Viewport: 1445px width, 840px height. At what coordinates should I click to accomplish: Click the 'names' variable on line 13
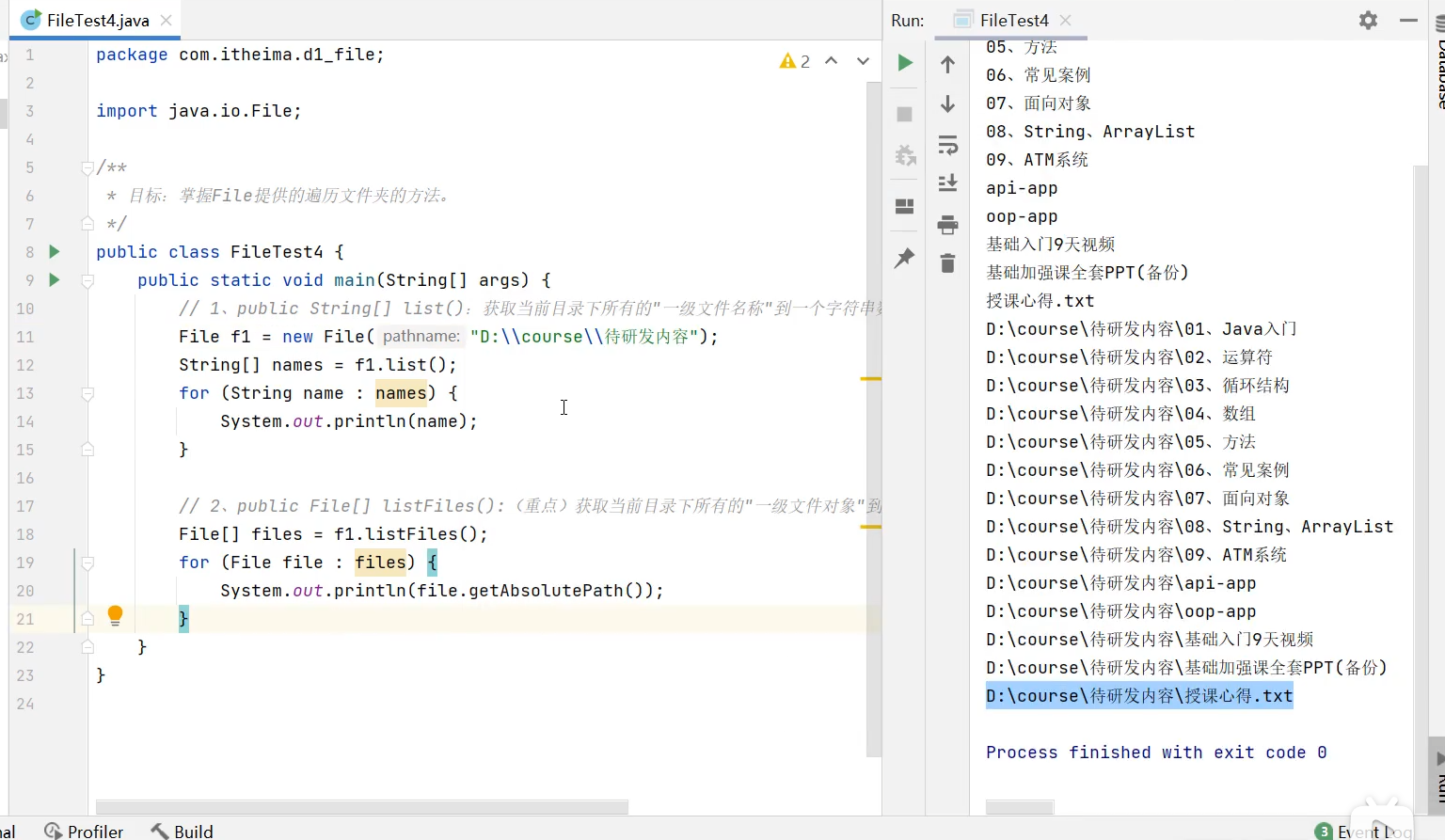[401, 393]
